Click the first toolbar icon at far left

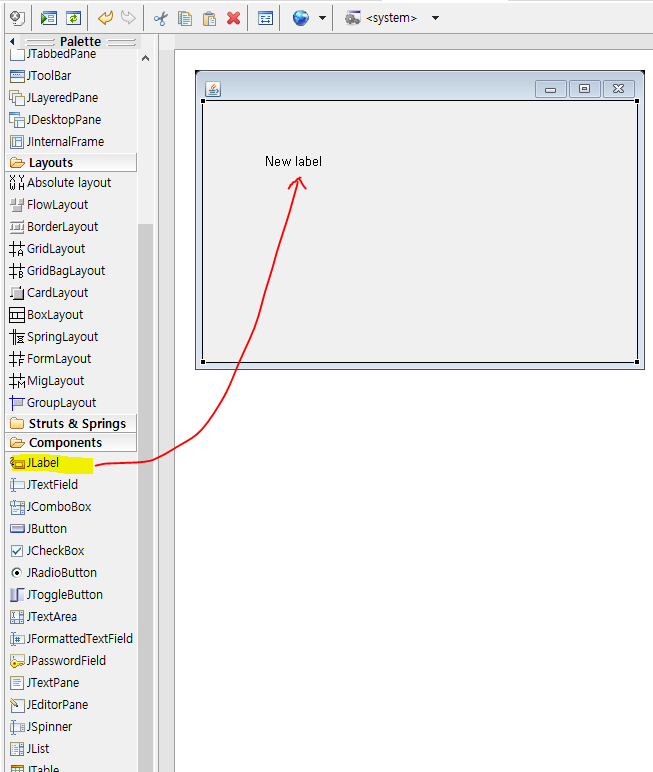point(17,18)
